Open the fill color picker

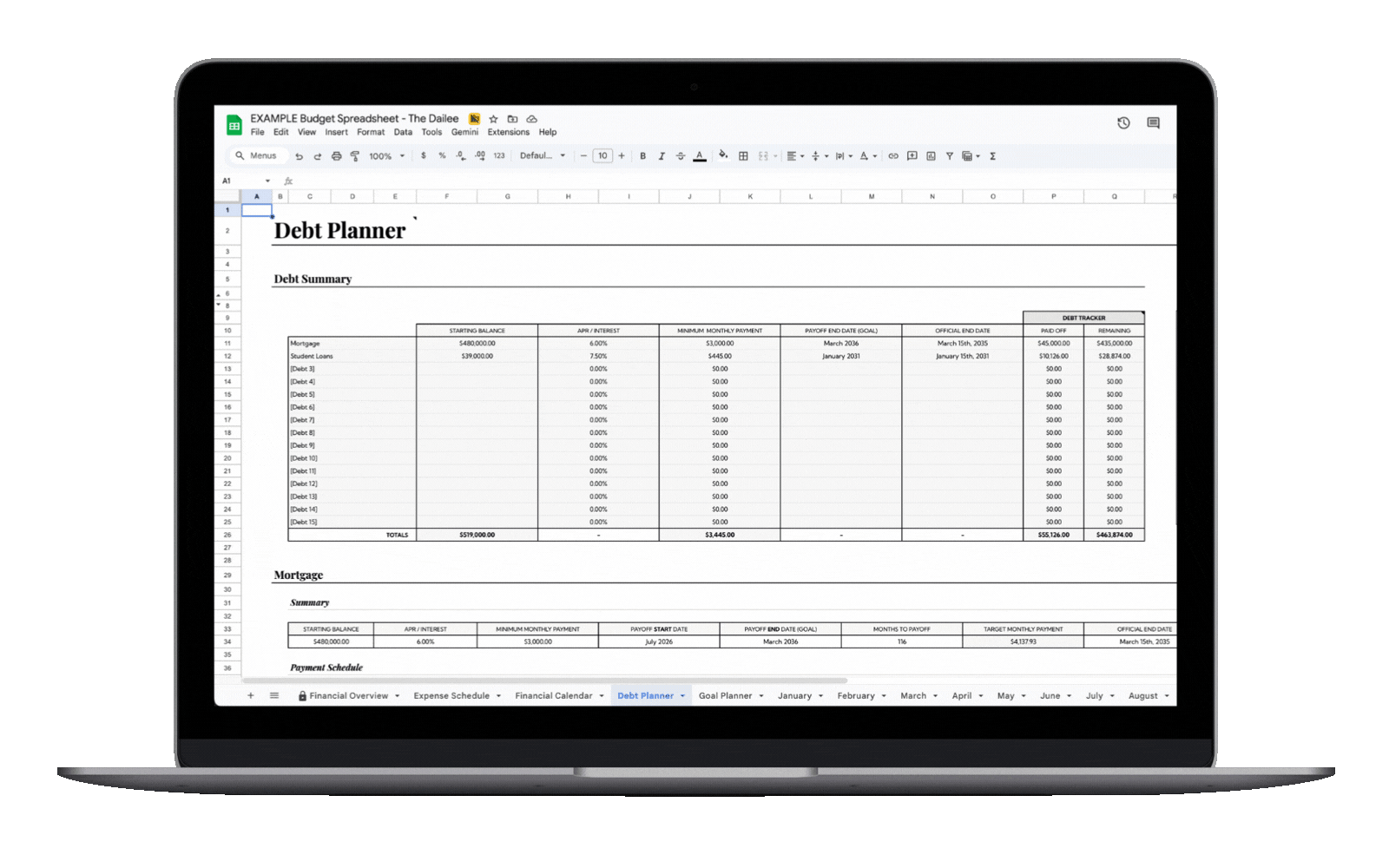723,156
